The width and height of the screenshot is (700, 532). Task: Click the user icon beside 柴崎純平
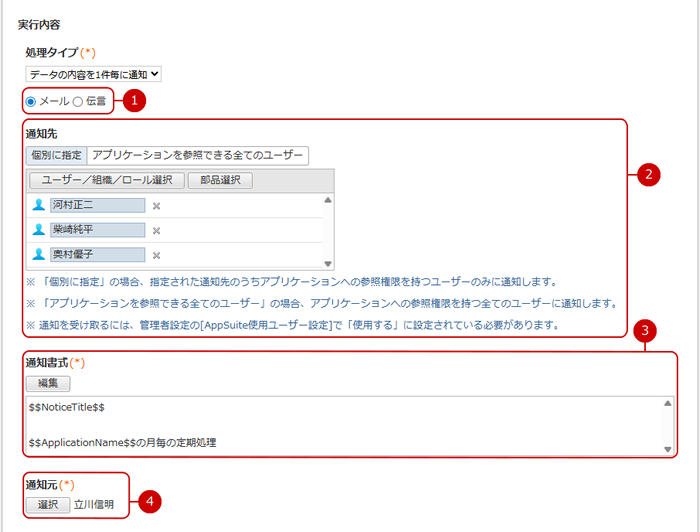(38, 230)
